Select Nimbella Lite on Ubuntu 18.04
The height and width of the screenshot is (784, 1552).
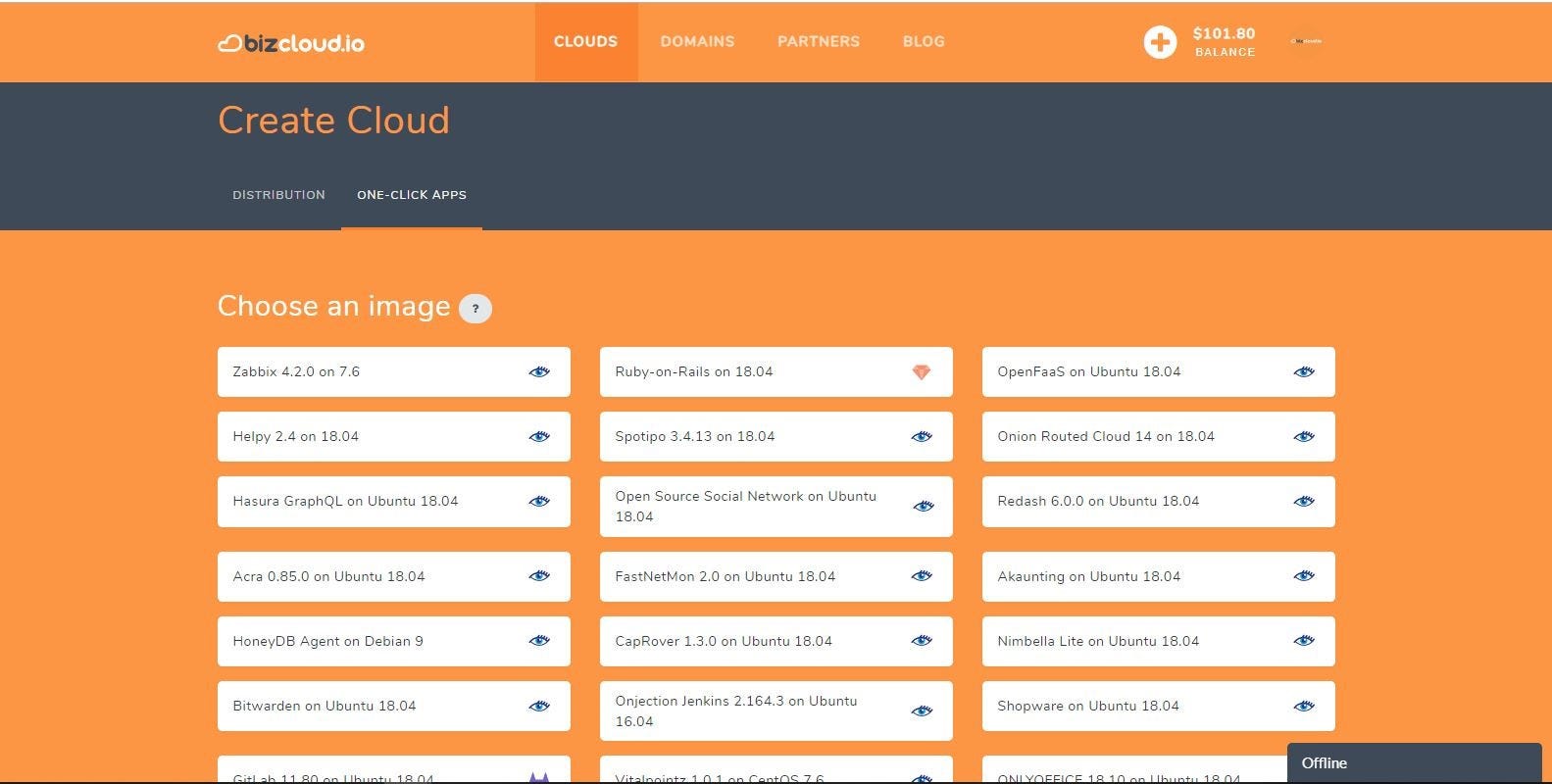[x=1159, y=641]
